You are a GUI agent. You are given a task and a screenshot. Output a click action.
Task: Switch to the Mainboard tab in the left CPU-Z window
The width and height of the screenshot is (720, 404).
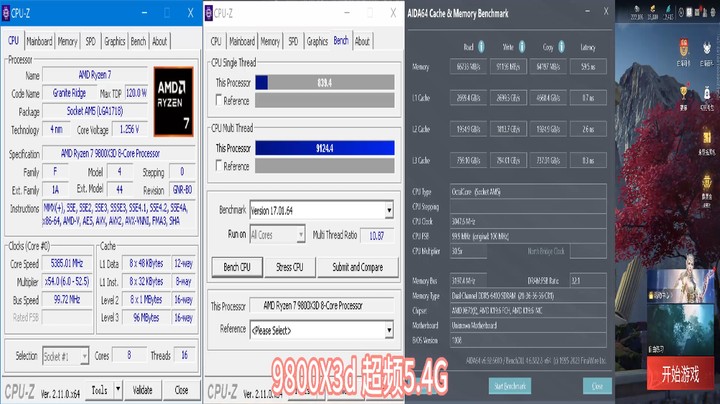click(x=39, y=41)
